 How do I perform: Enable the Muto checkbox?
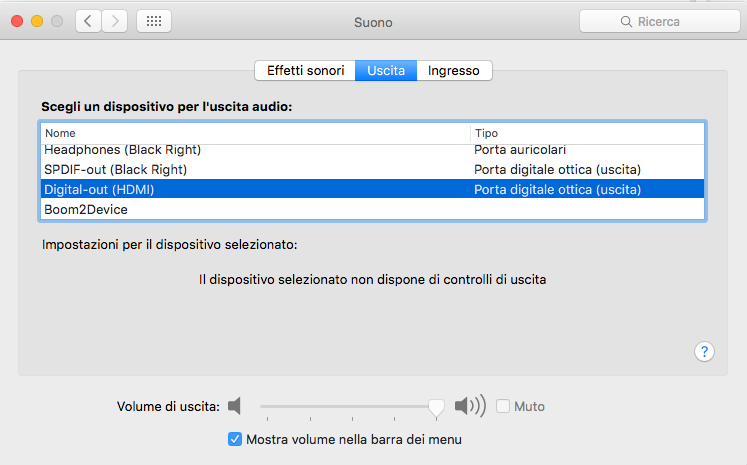coord(503,406)
